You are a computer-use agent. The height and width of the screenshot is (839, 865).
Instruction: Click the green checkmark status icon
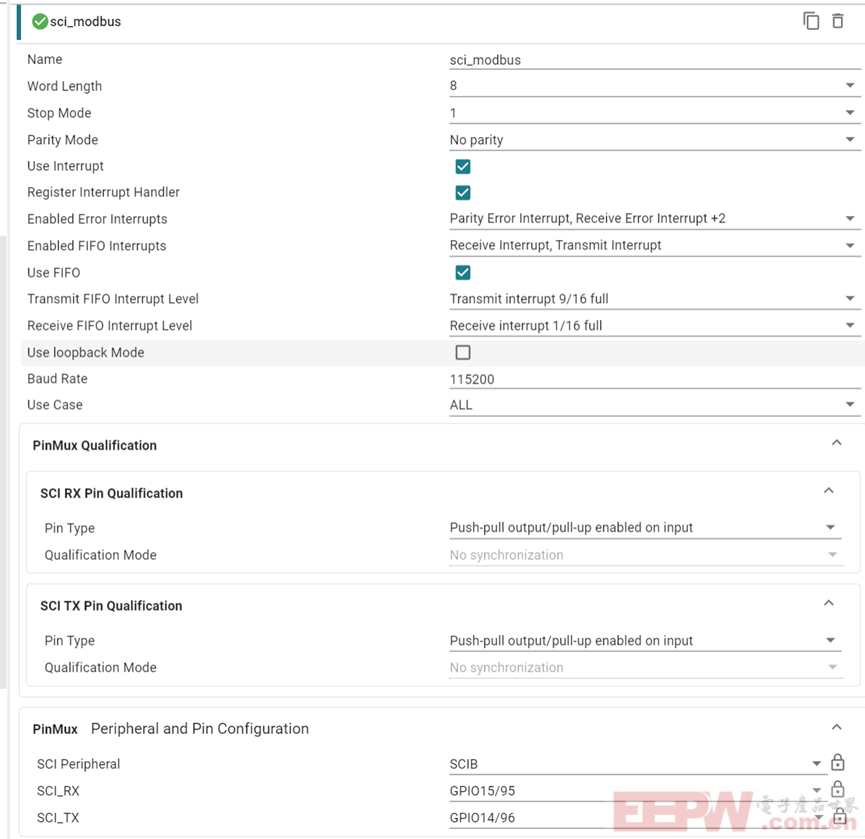pyautogui.click(x=40, y=22)
